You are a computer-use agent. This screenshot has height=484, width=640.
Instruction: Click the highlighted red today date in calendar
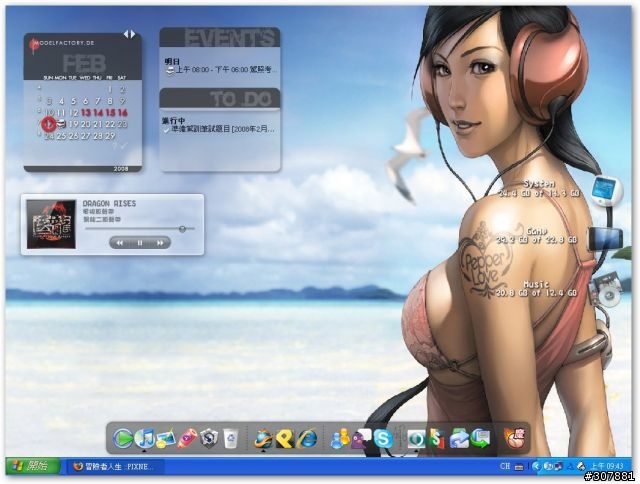point(49,124)
